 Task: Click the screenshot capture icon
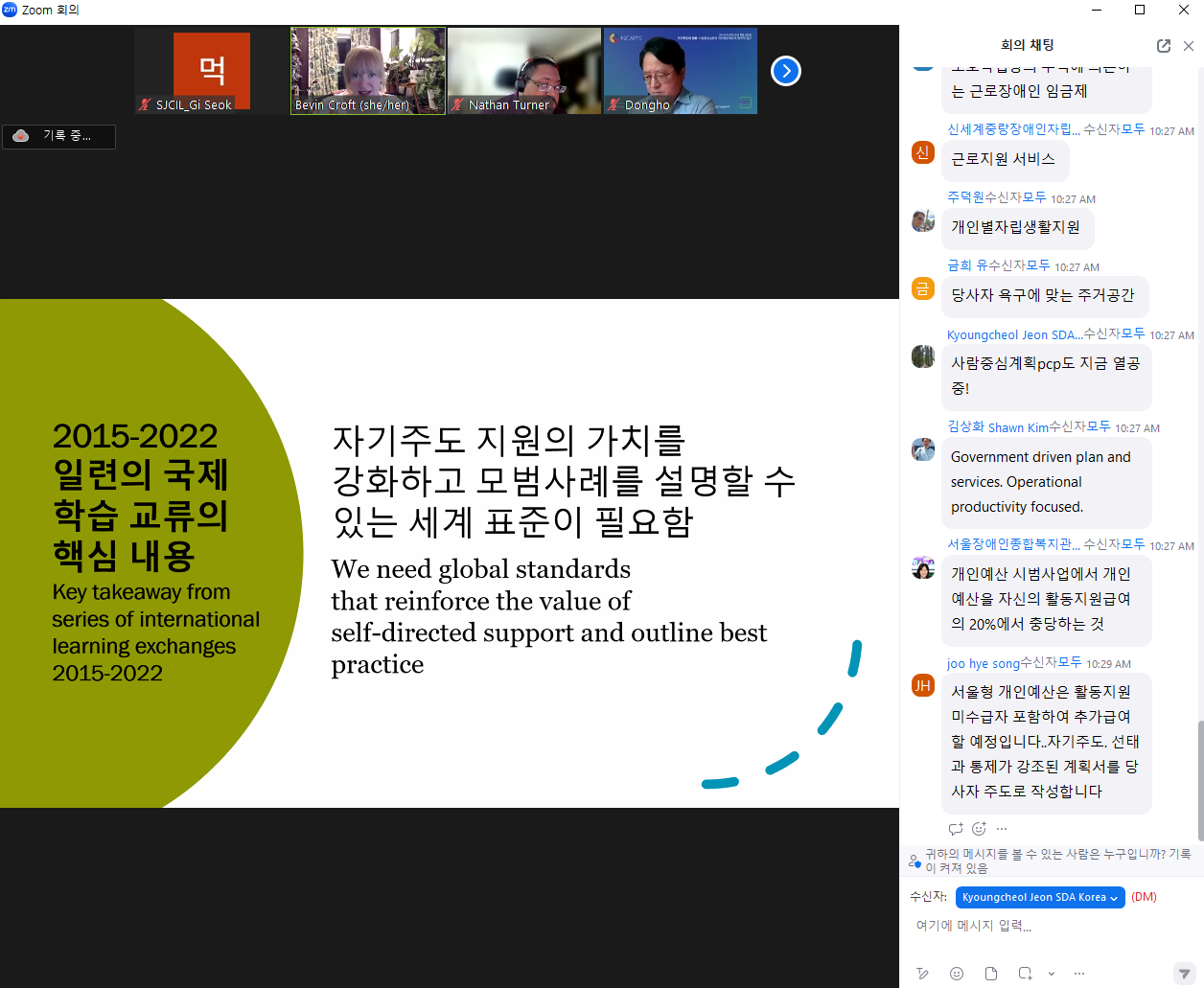(1025, 974)
